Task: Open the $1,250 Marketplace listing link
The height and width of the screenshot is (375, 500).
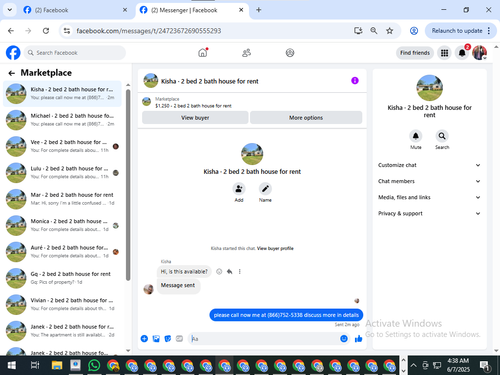Action: point(193,106)
